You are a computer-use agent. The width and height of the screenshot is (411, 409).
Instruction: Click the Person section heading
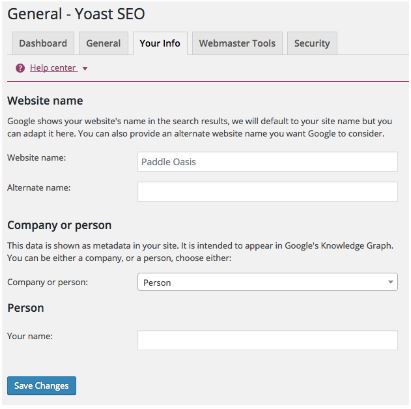tap(26, 308)
